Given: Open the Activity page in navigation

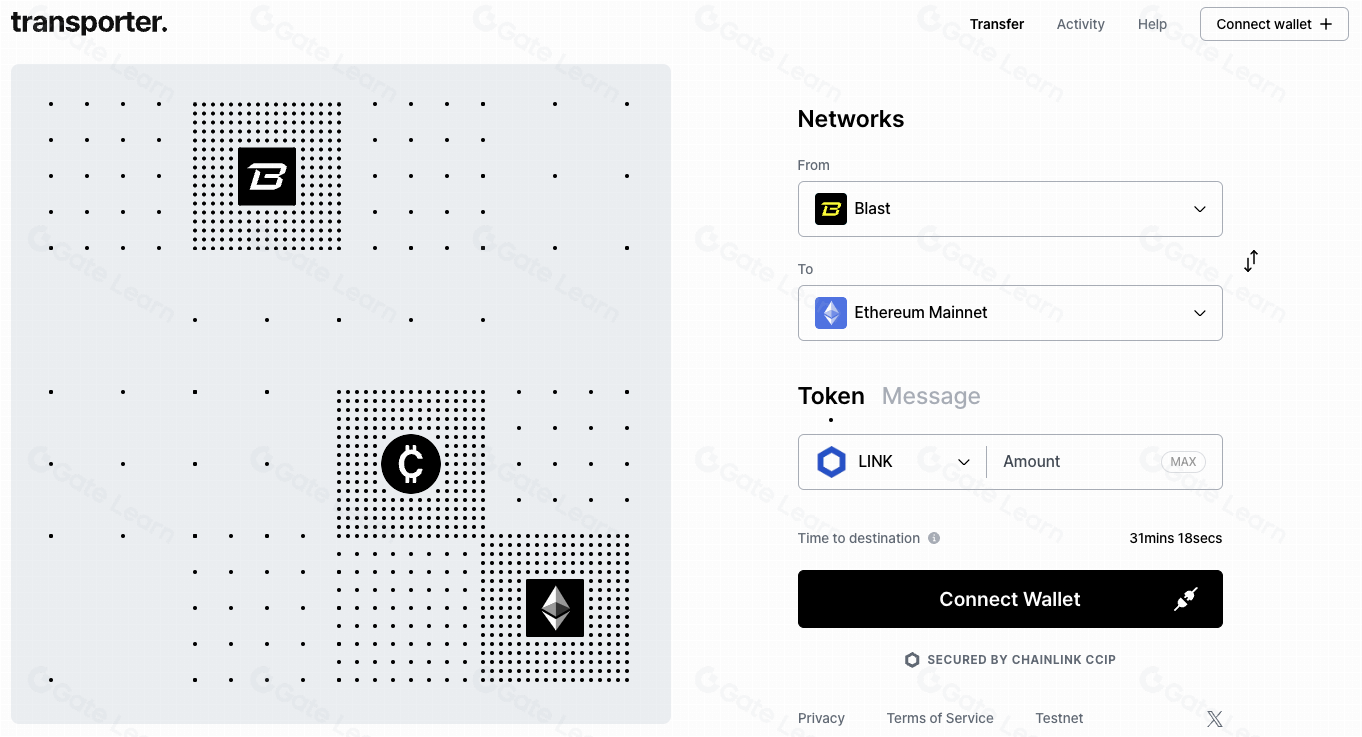Looking at the screenshot, I should [x=1080, y=24].
